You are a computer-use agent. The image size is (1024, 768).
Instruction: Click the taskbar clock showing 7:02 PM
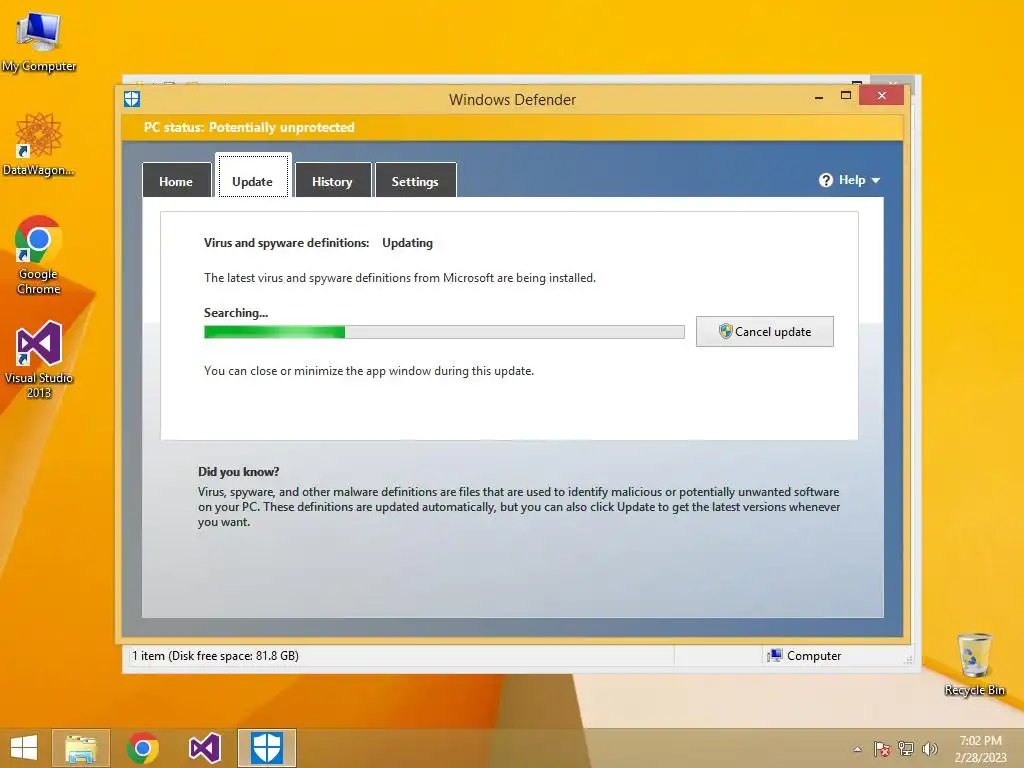tap(980, 749)
